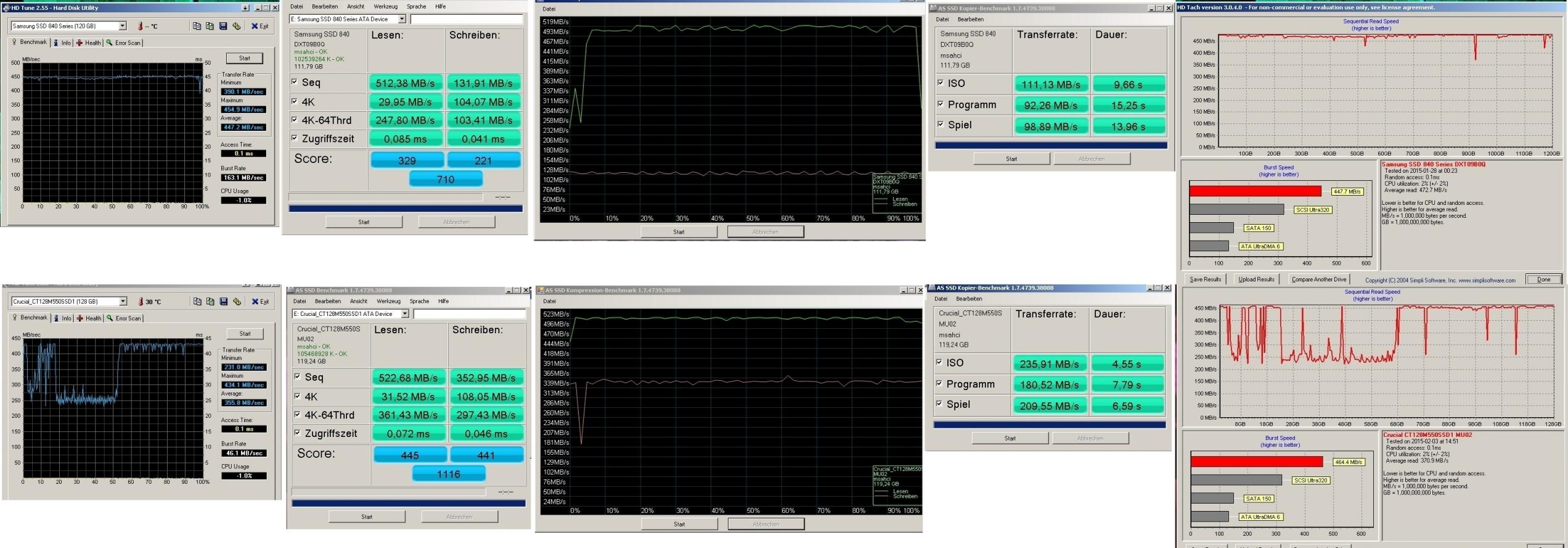The width and height of the screenshot is (1568, 548).
Task: Toggle Programm checkbox in Crucial Kopier-Benchmark
Action: (939, 383)
